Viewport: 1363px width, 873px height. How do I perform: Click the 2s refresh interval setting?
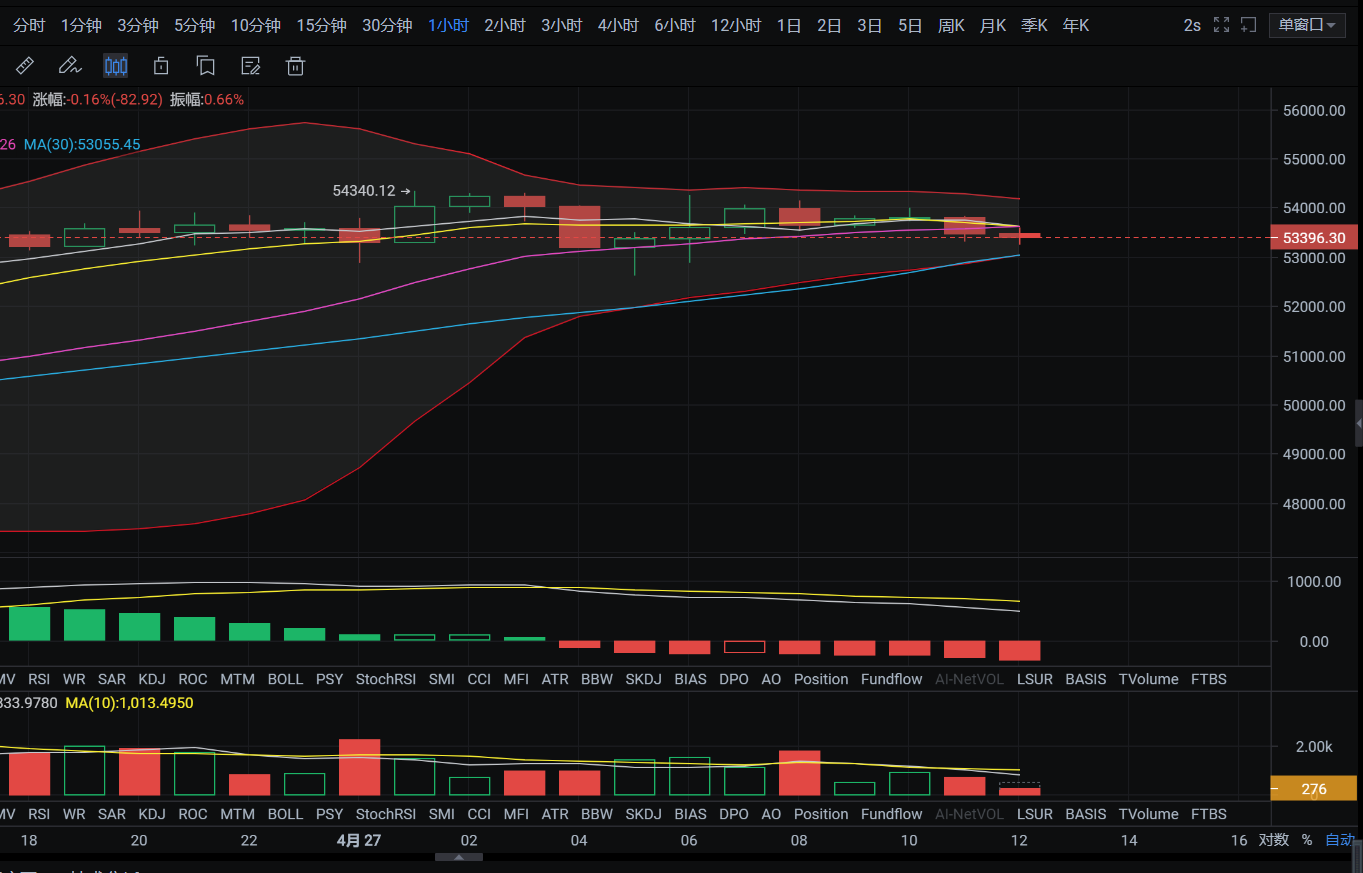tap(1192, 25)
